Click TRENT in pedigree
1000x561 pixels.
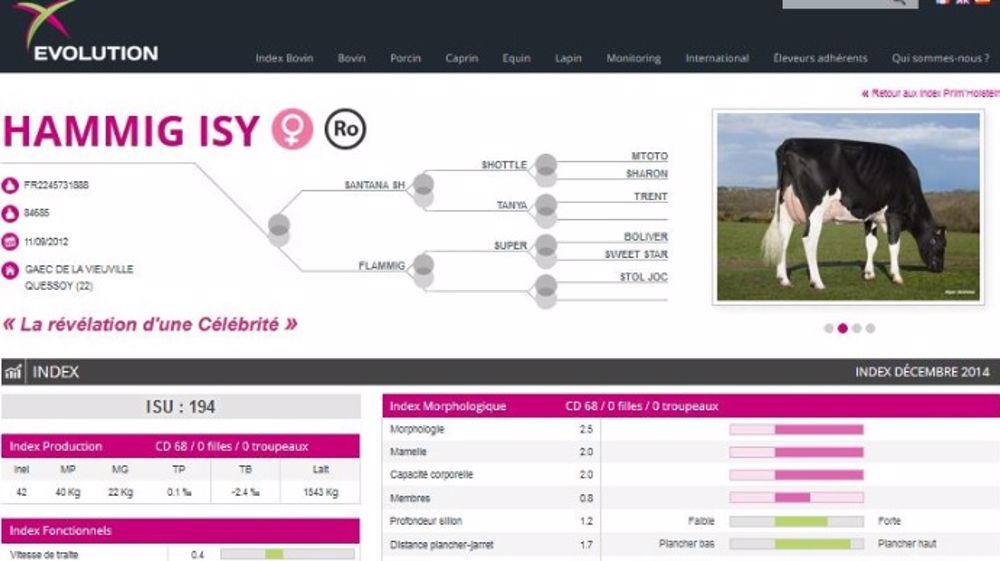tap(651, 196)
